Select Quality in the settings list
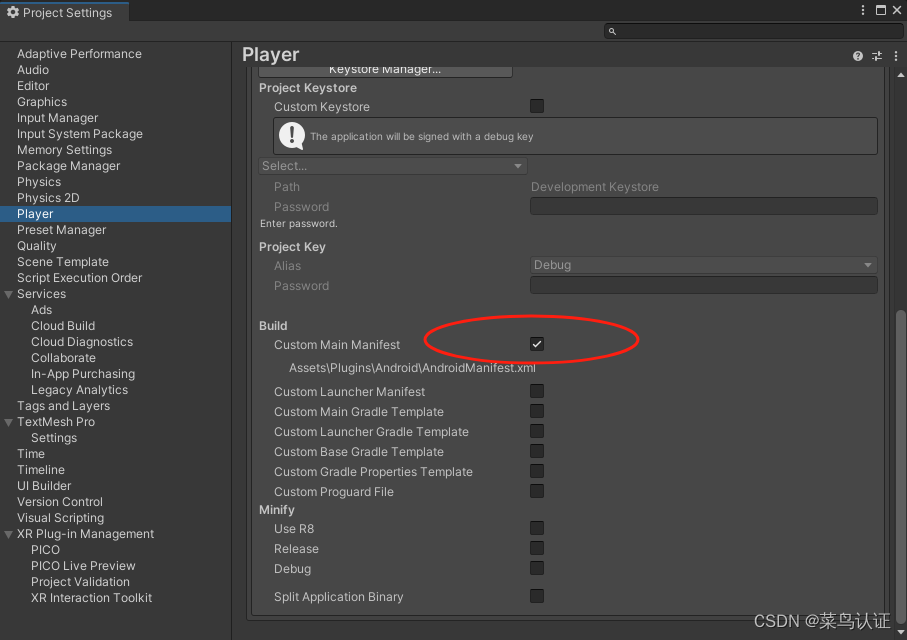The width and height of the screenshot is (907, 640). tap(36, 245)
